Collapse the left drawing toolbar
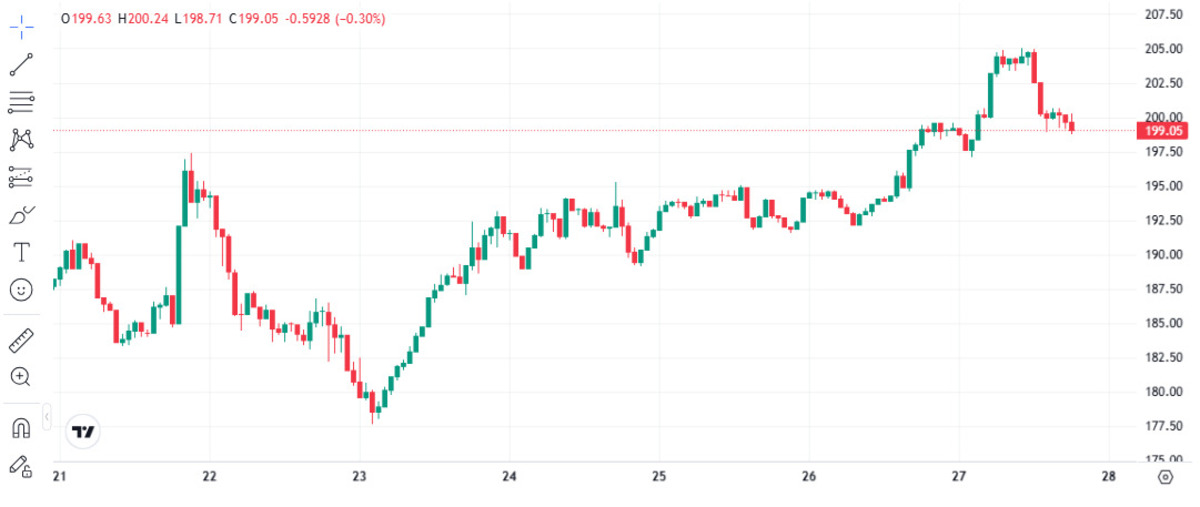The height and width of the screenshot is (507, 1200). pyautogui.click(x=46, y=415)
